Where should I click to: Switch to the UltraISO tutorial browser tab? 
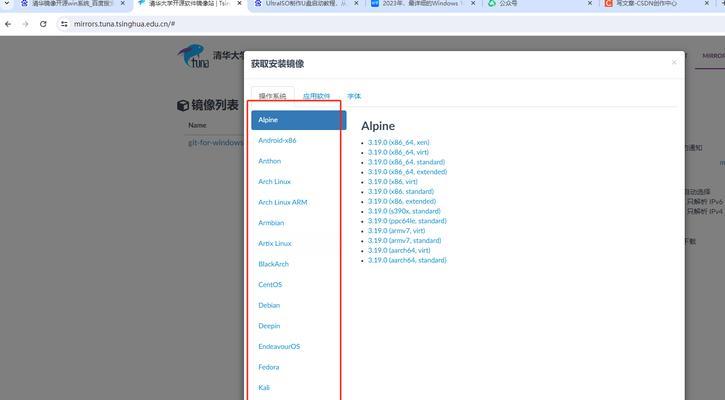pos(305,3)
